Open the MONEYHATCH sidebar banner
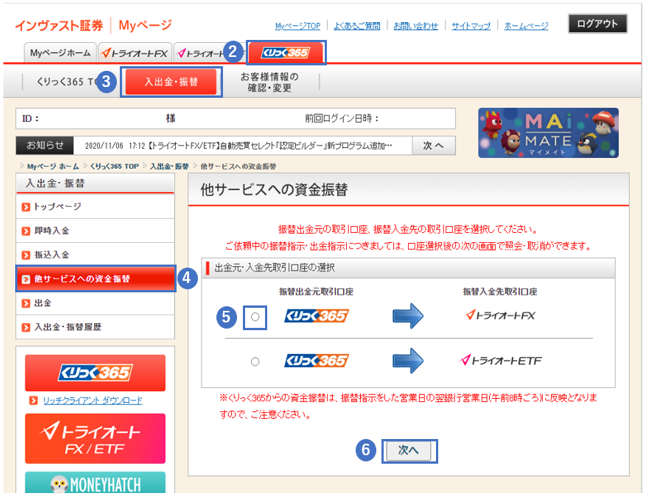 (95, 482)
